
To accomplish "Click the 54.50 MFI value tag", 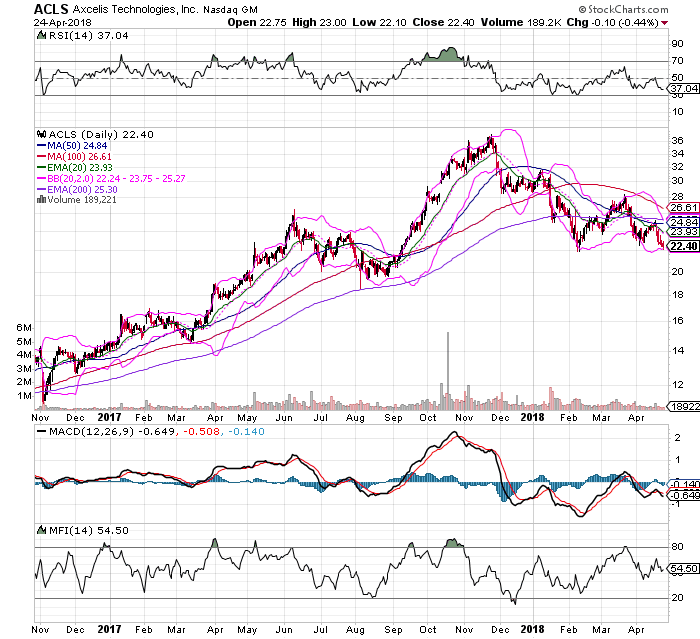I will 683,568.
